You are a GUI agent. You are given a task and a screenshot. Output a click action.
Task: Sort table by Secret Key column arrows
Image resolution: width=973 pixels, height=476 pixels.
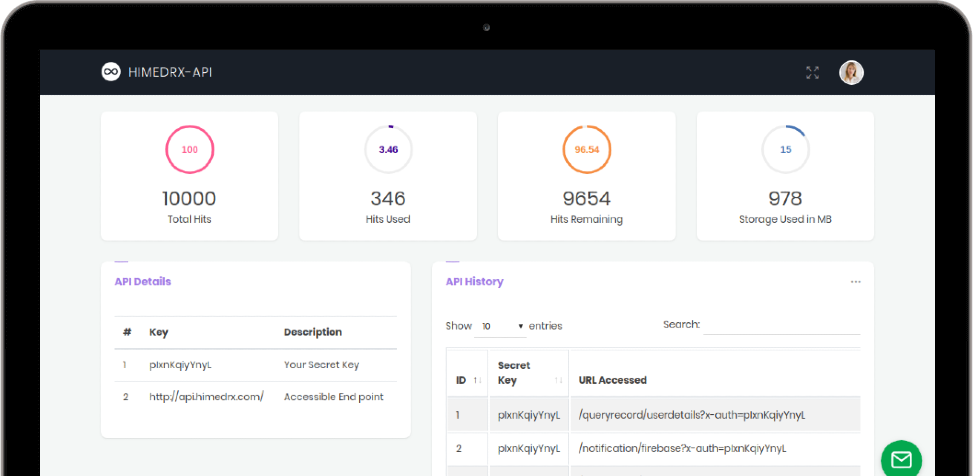click(x=555, y=380)
